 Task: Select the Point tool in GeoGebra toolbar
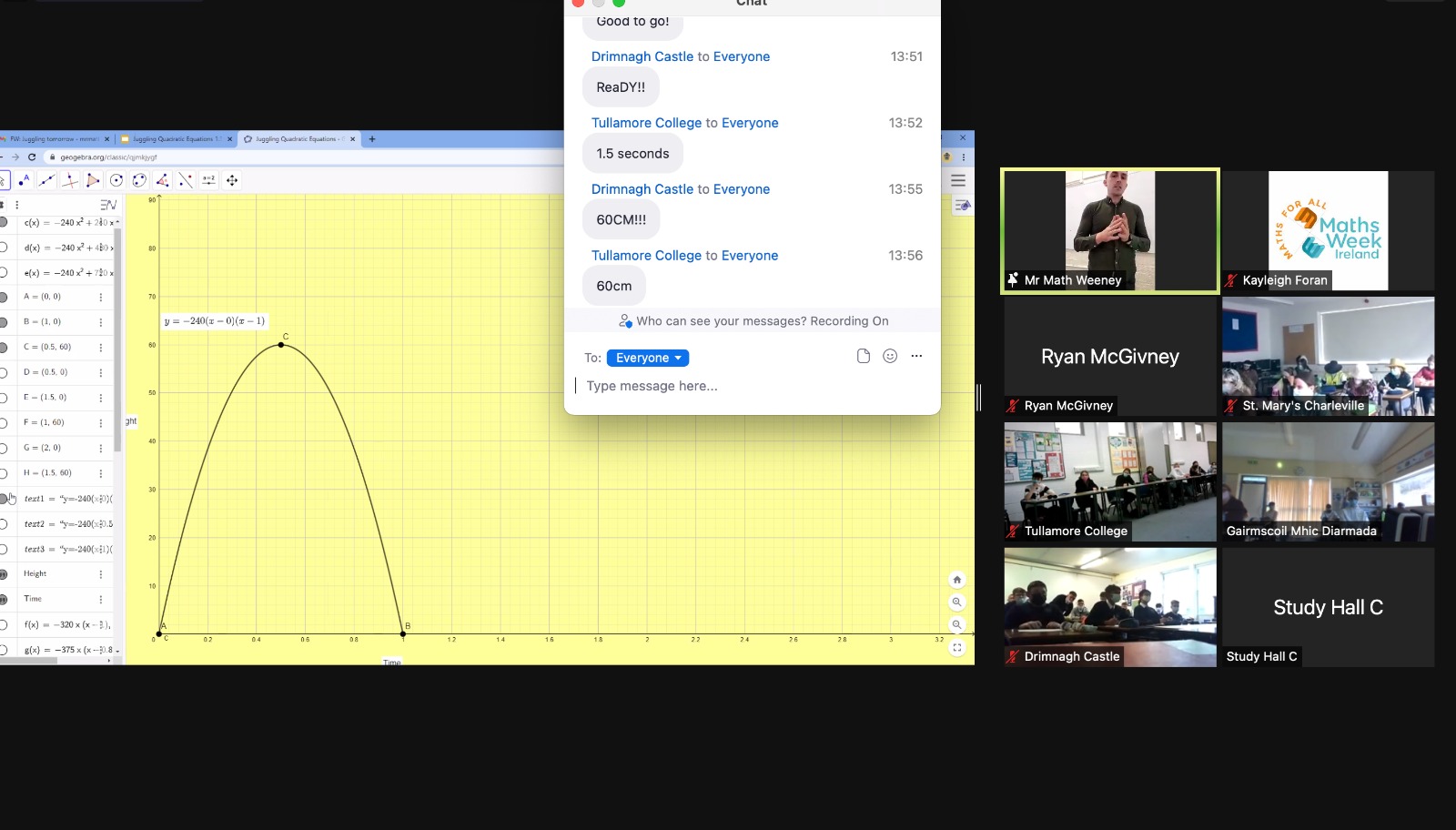click(x=25, y=180)
